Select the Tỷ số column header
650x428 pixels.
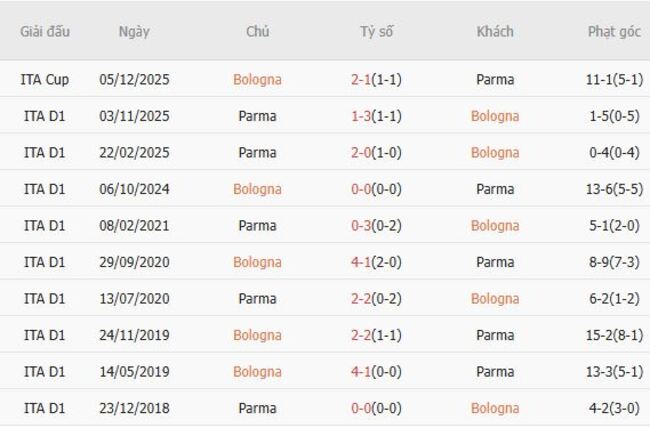click(x=377, y=31)
